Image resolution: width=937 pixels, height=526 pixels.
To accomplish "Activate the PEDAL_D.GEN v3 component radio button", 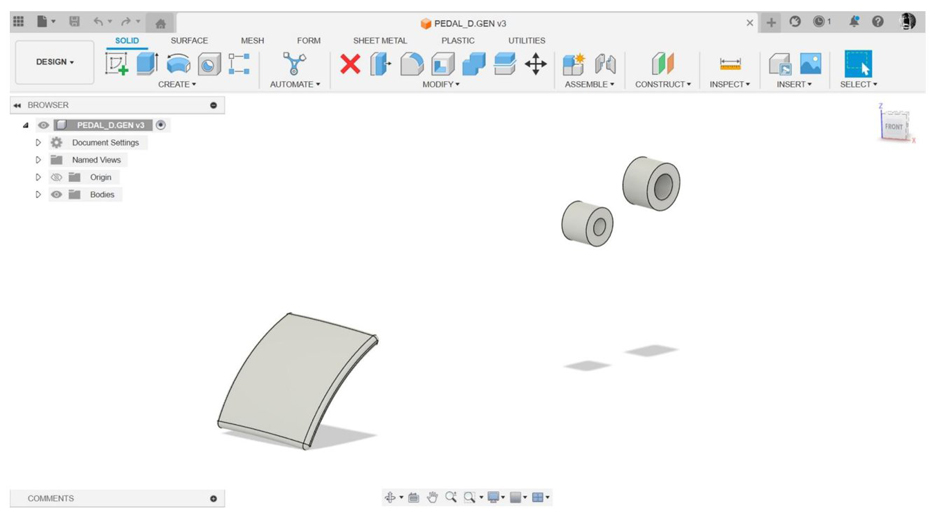I will [161, 125].
